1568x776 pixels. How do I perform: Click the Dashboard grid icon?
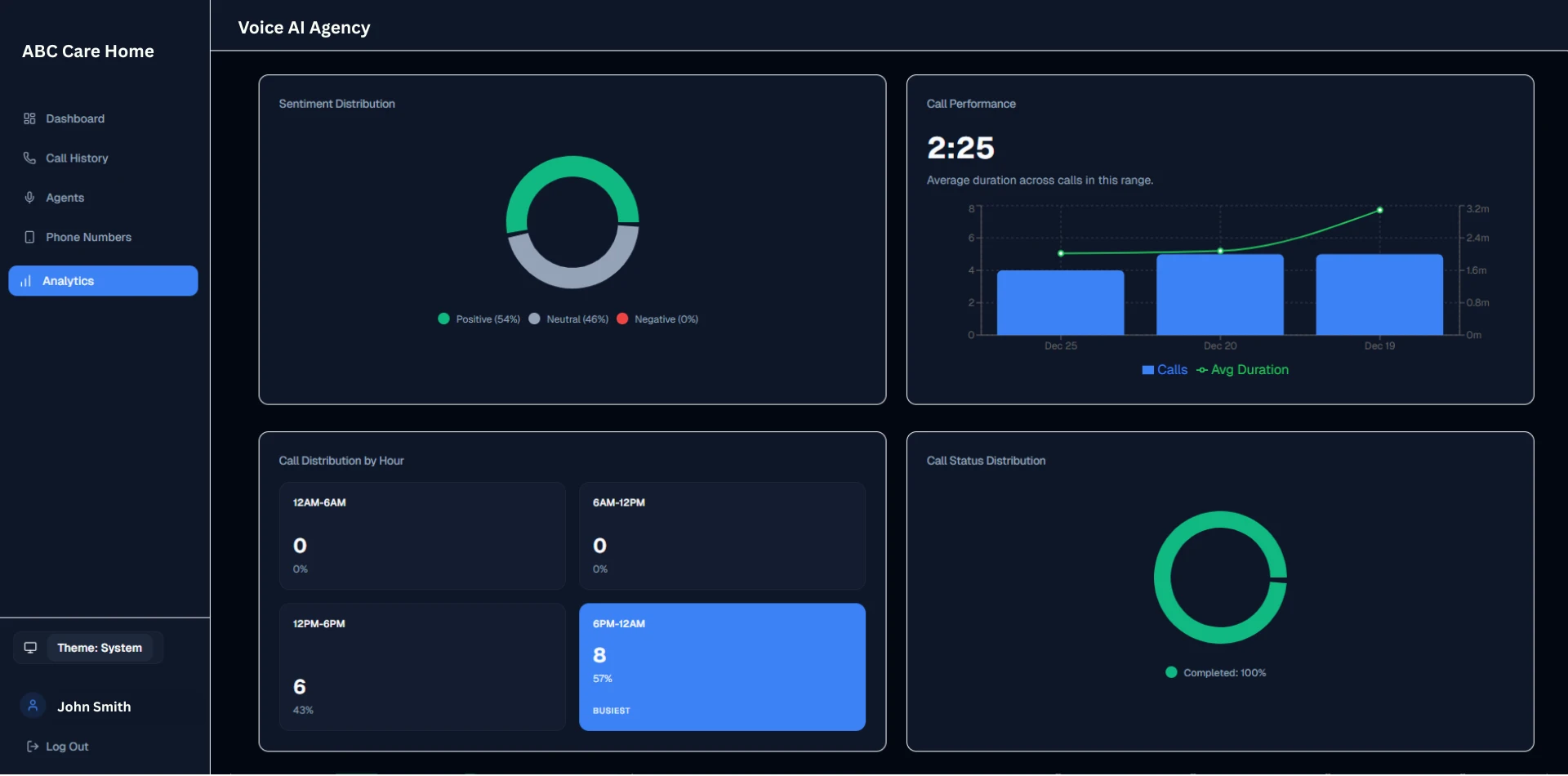click(29, 119)
